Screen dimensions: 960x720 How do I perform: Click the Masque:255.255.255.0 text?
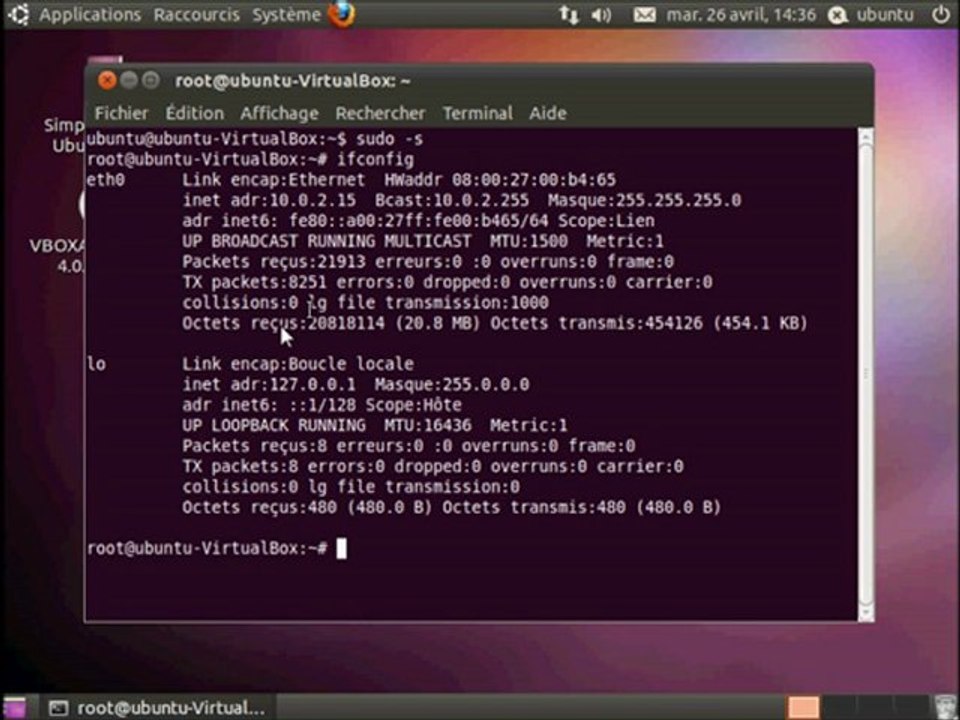point(644,200)
